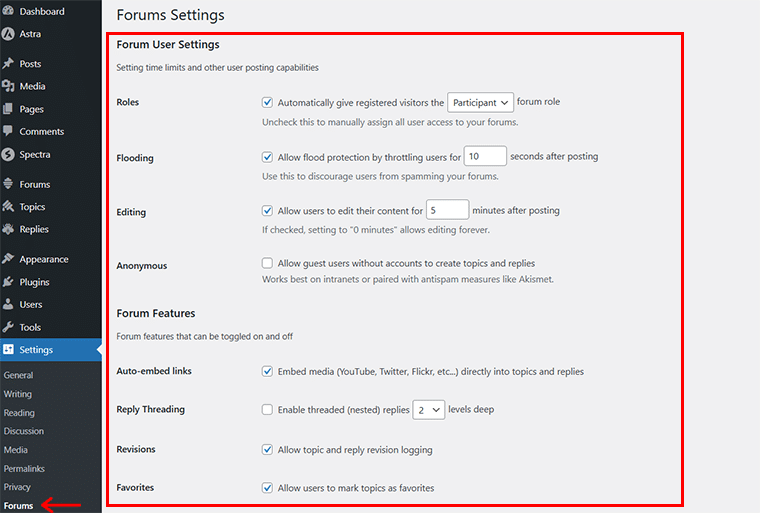Open the General settings link
Viewport: 760px width, 513px height.
coord(18,375)
